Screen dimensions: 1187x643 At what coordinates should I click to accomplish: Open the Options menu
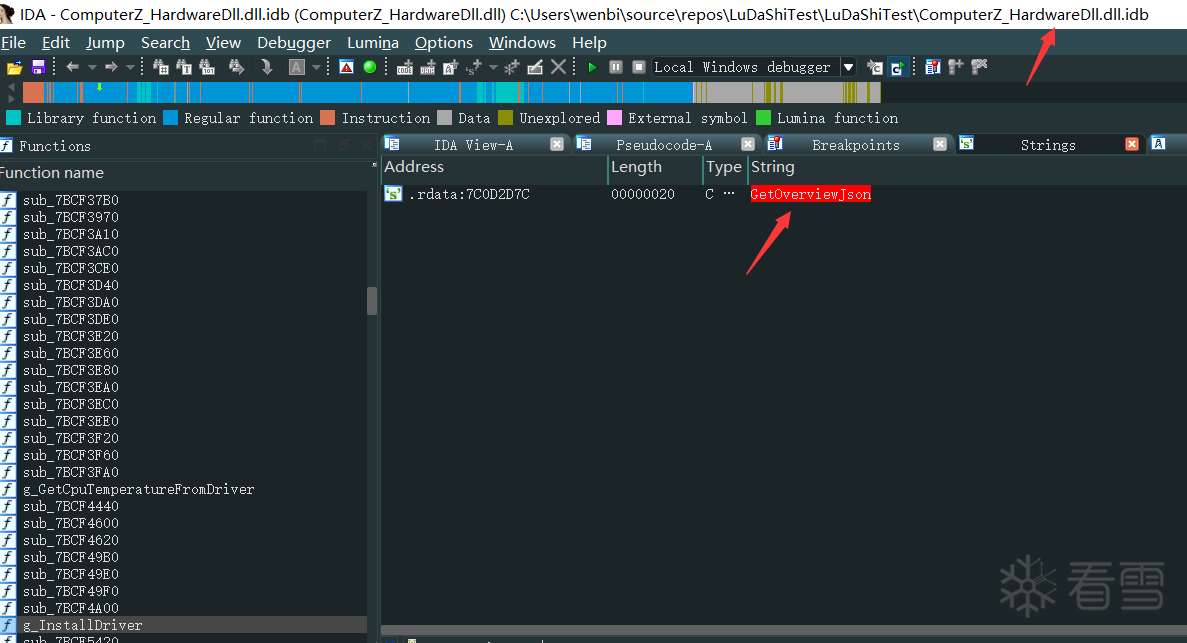tap(444, 42)
